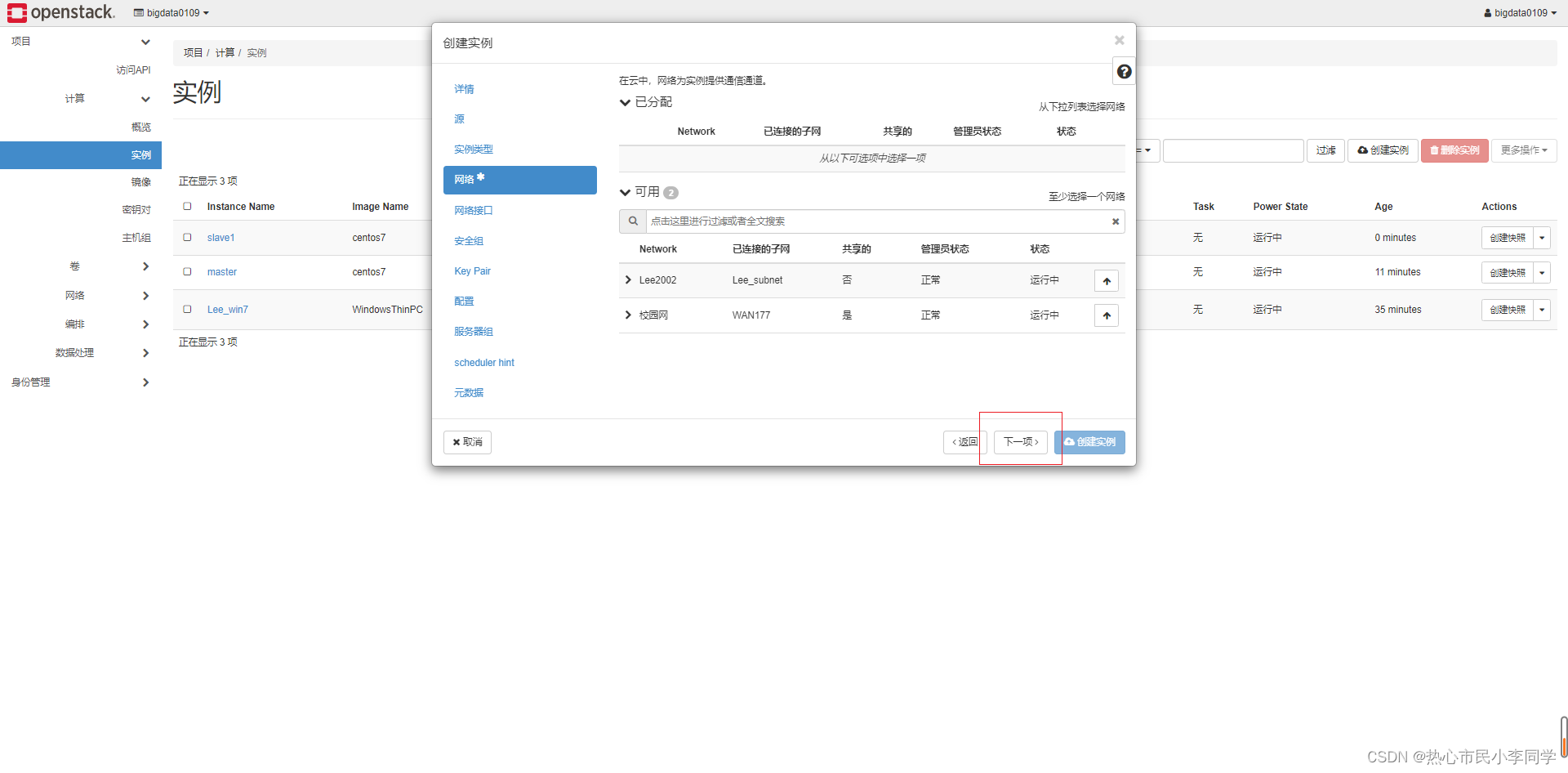Check the Lee_win7 instance checkbox
Image resolution: width=1568 pixels, height=773 pixels.
(187, 309)
